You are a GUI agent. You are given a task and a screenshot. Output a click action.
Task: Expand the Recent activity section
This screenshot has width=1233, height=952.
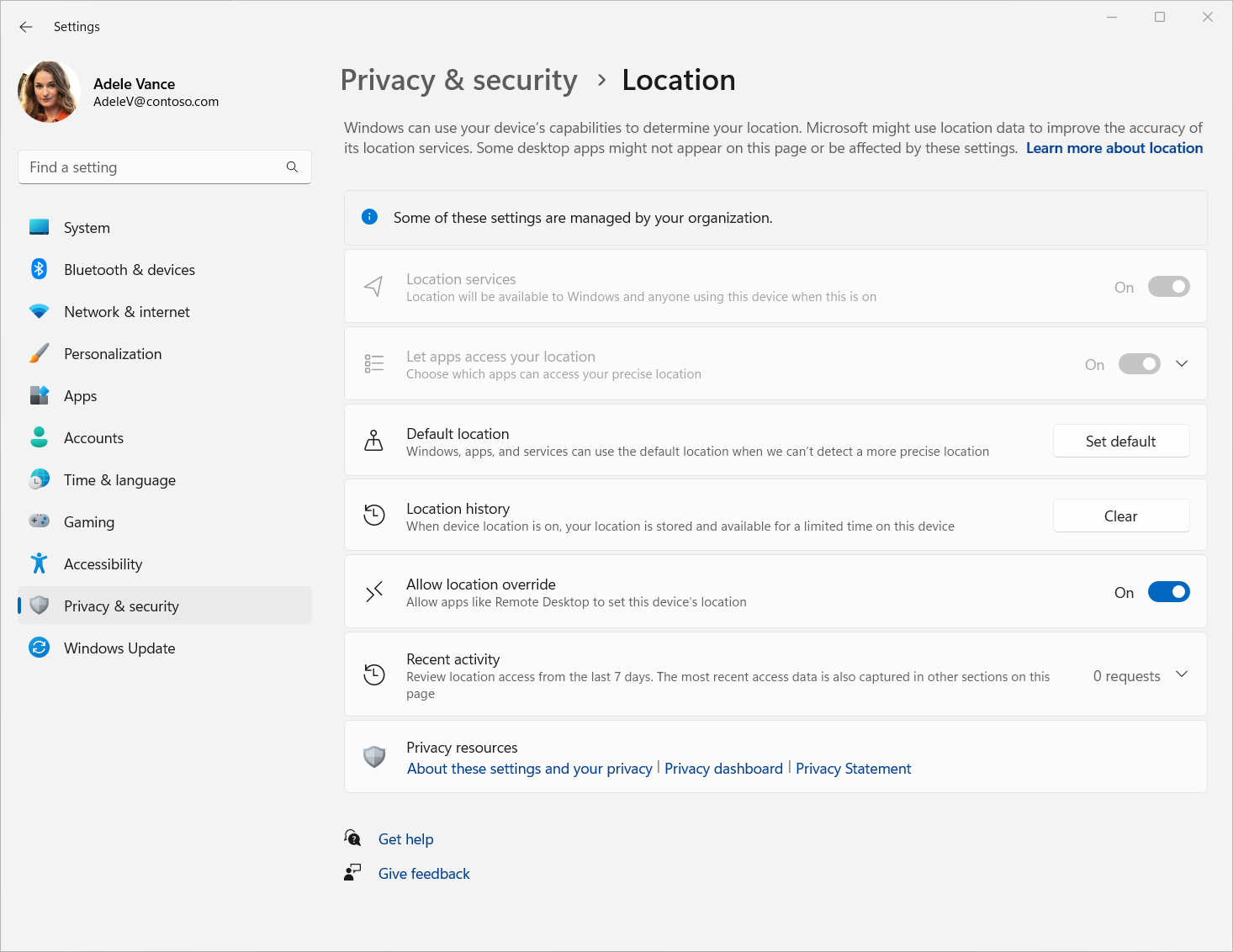tap(1182, 674)
